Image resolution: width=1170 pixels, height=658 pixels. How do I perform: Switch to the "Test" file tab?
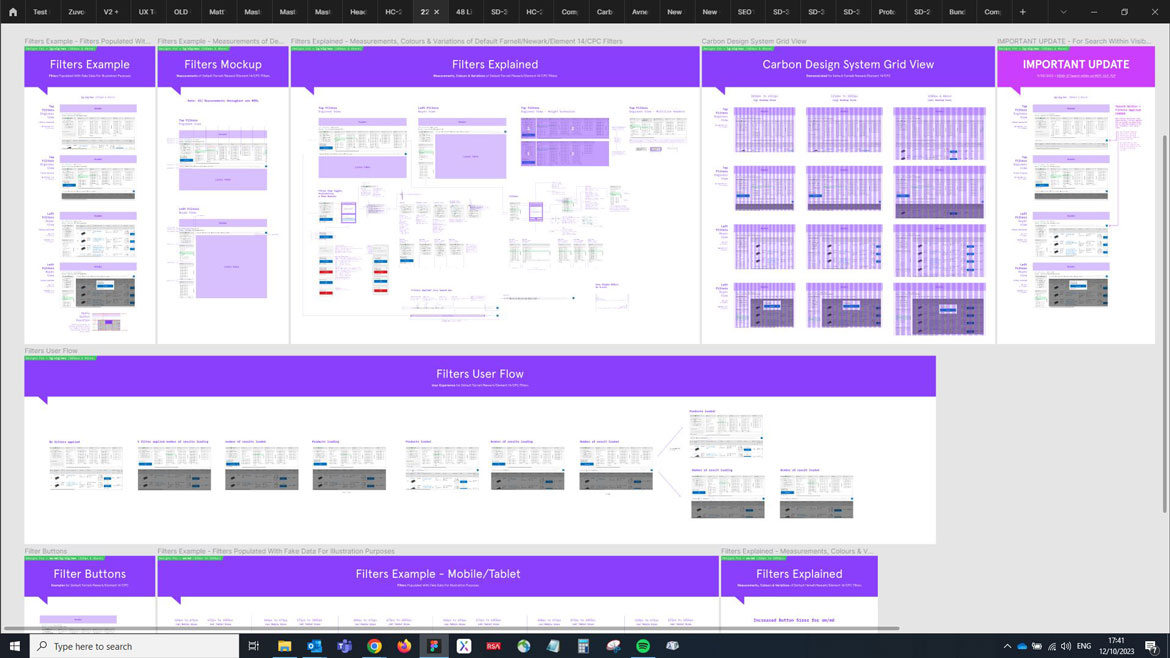[x=40, y=12]
